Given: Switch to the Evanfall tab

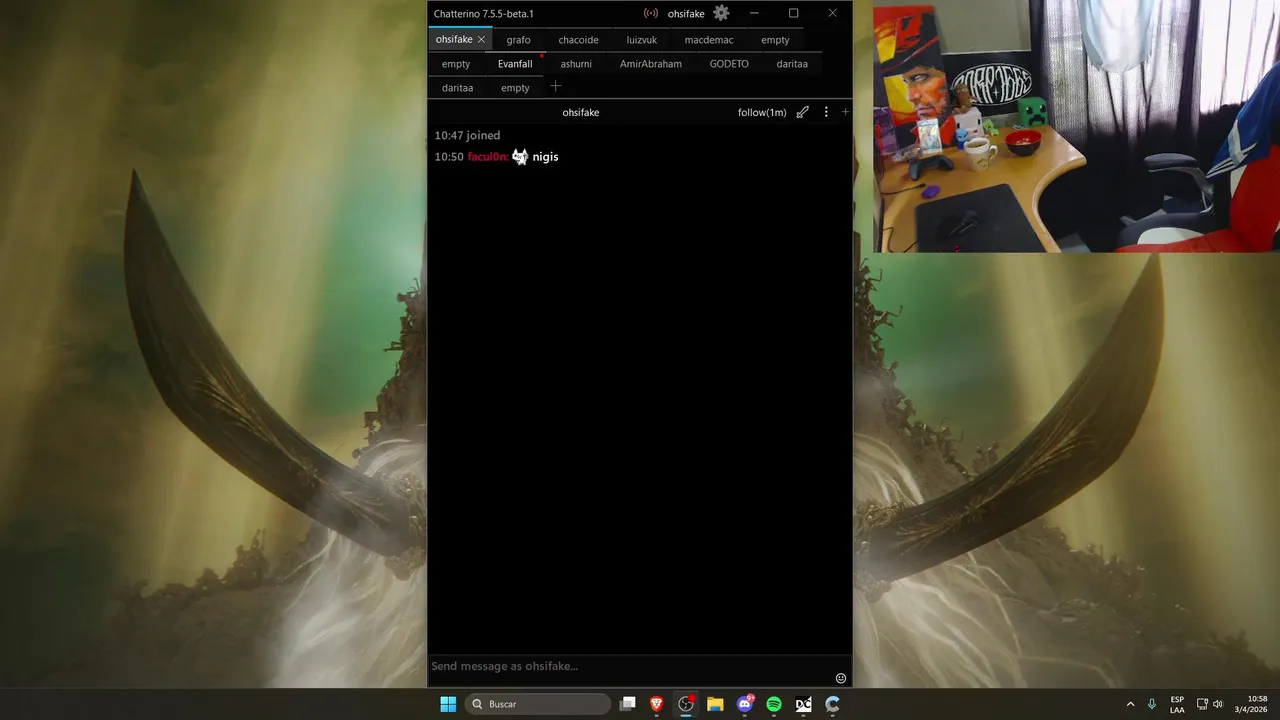Looking at the screenshot, I should [515, 64].
